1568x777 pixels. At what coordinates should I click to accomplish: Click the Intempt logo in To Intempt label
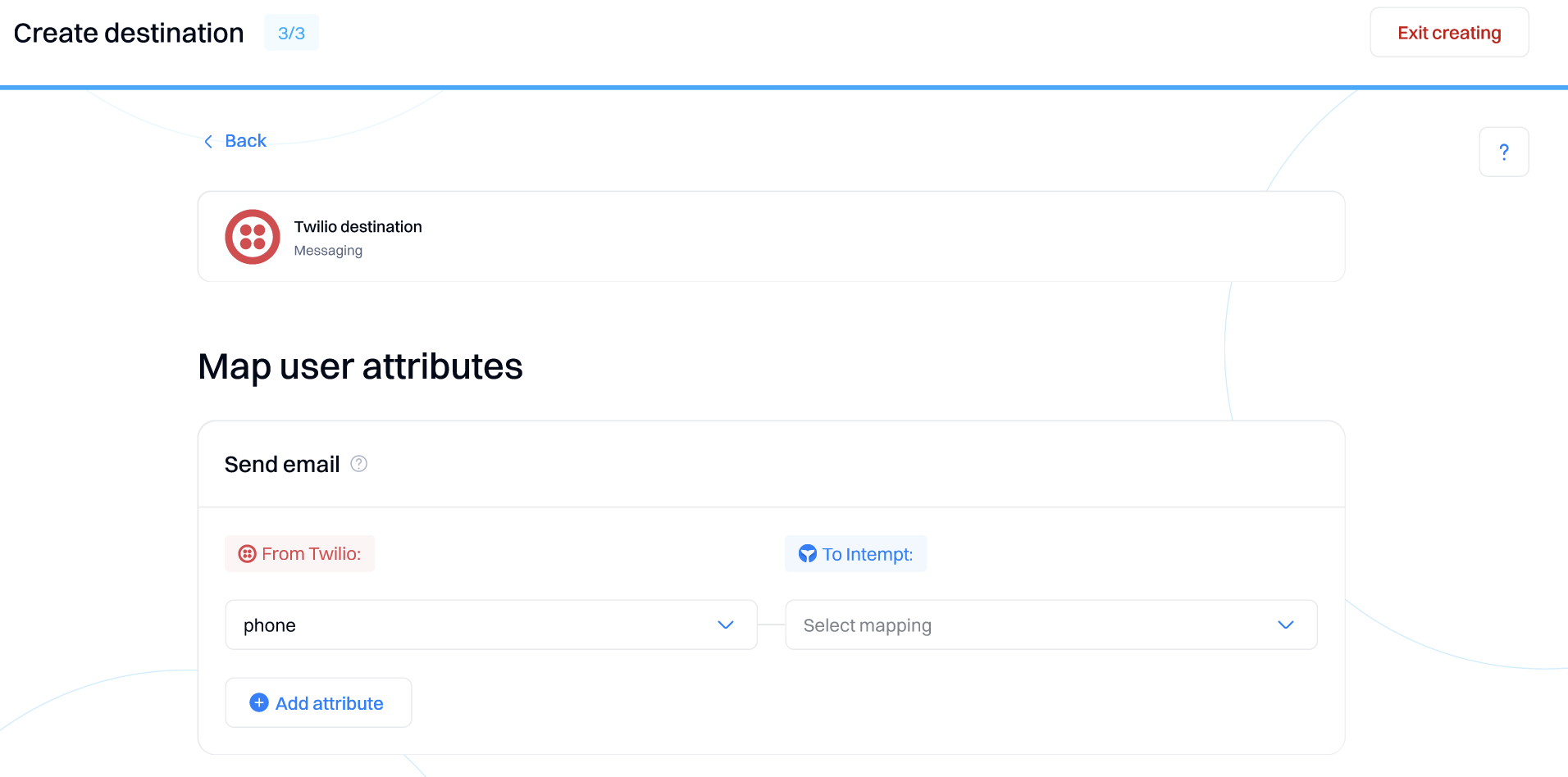pyautogui.click(x=808, y=554)
